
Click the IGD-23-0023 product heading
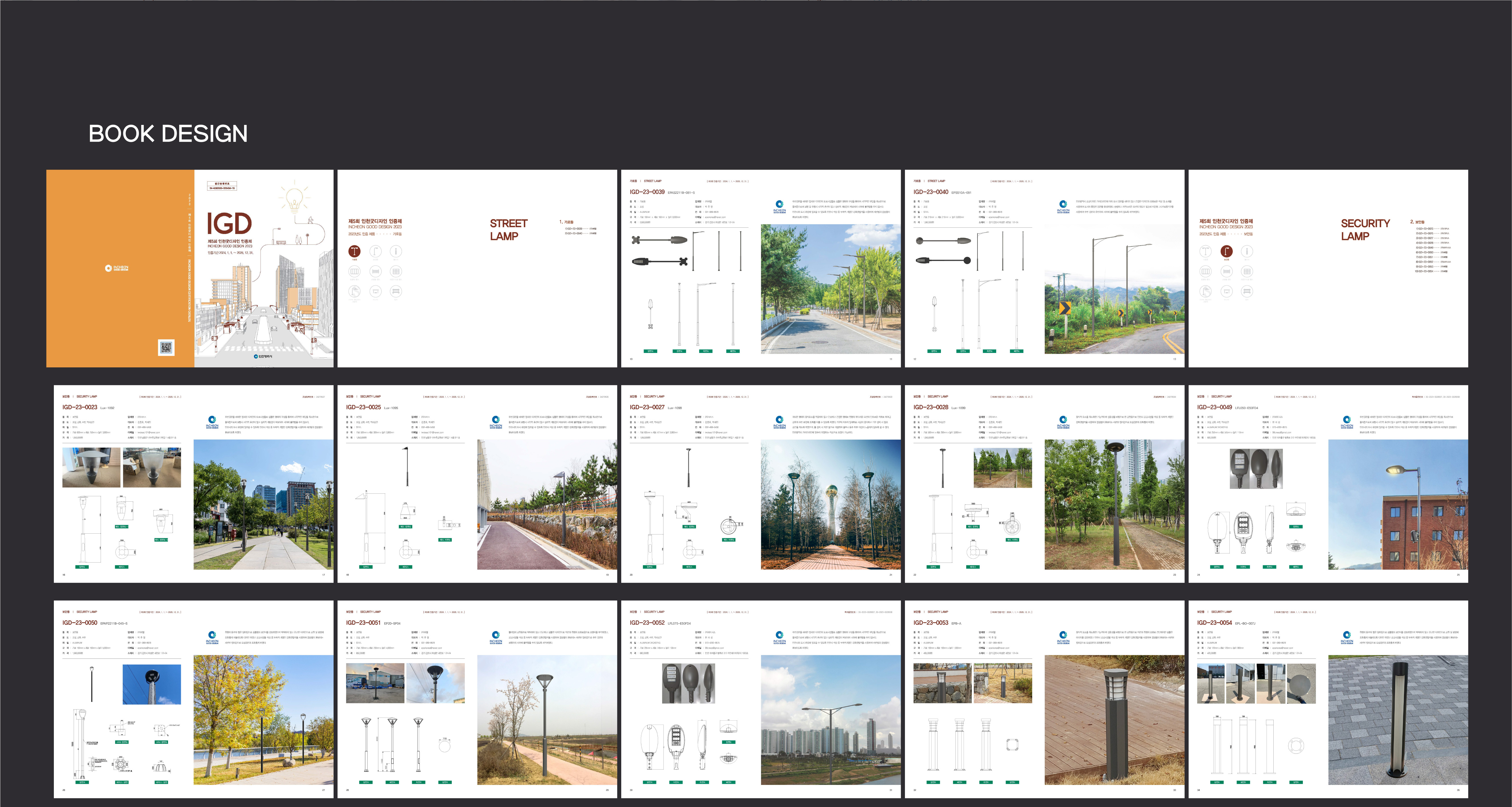80,407
